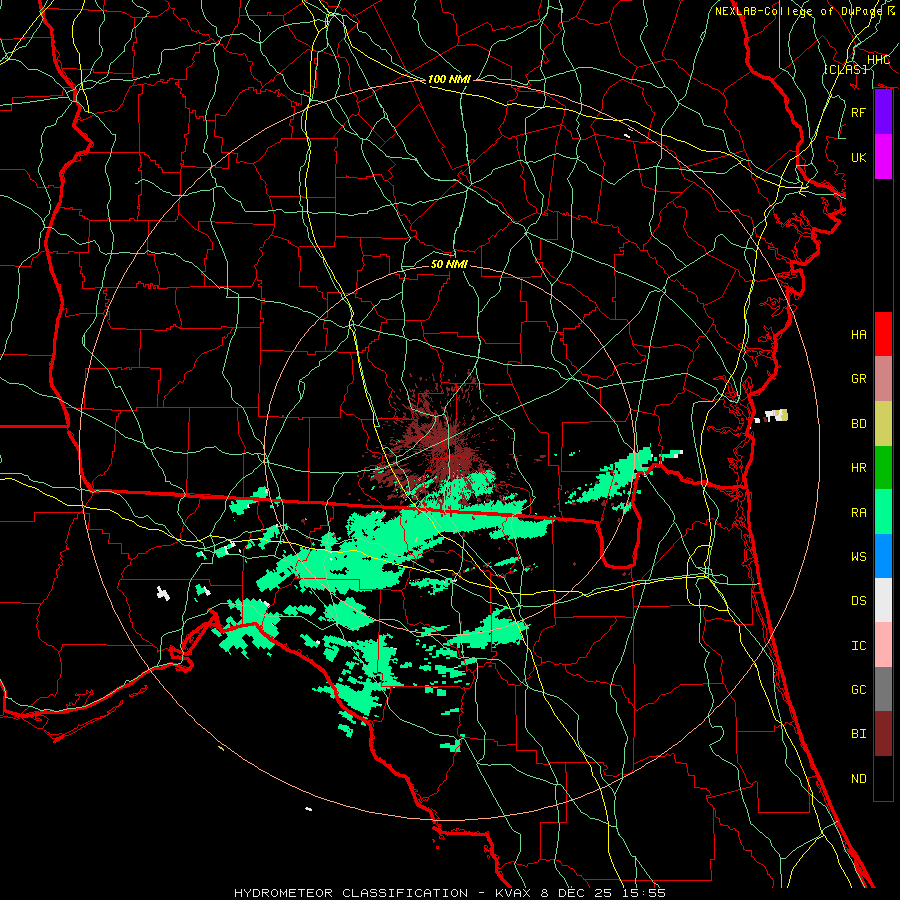Click the 'WS' legend label
The height and width of the screenshot is (900, 900).
858,556
